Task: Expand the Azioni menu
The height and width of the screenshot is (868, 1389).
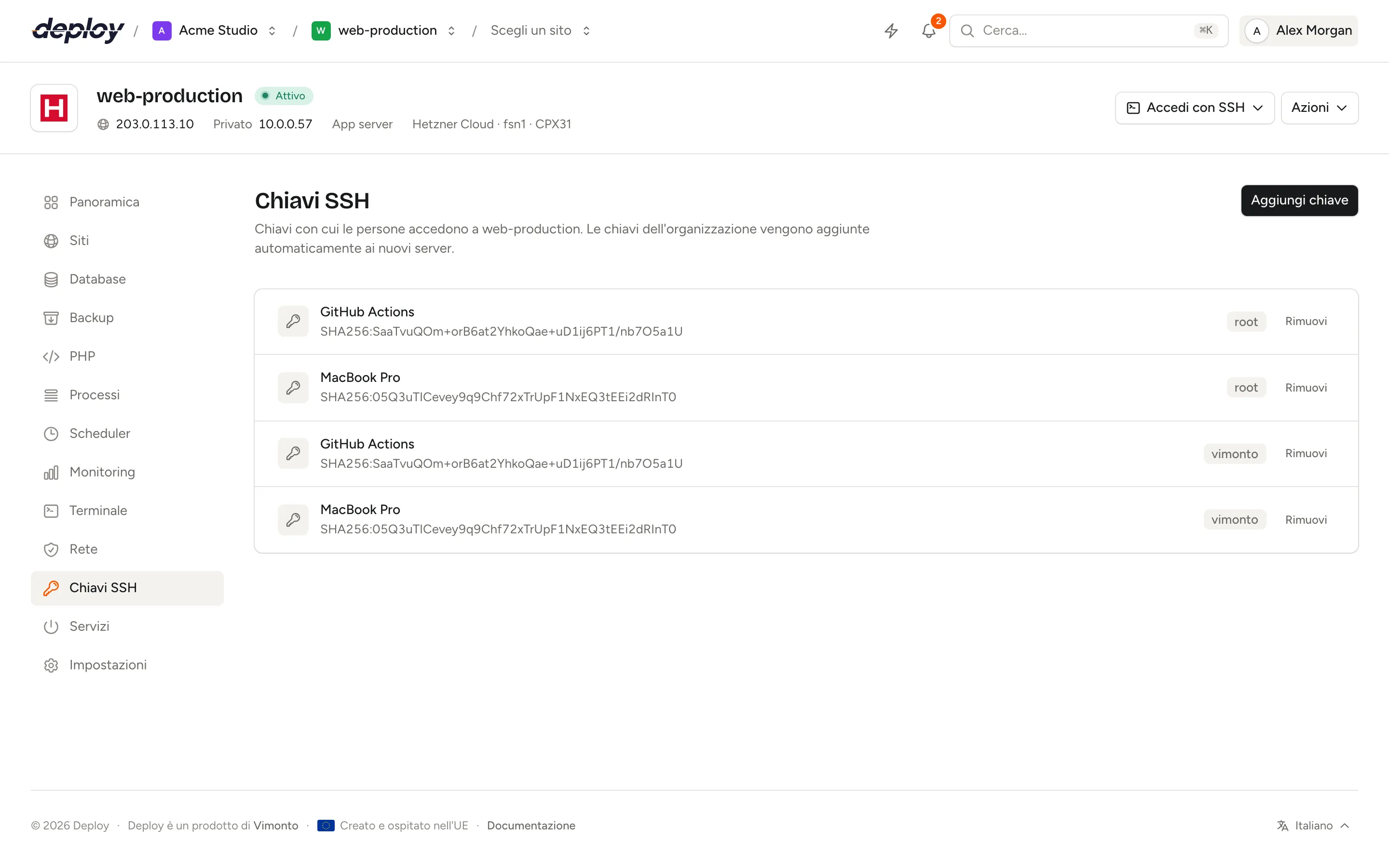Action: 1319,108
